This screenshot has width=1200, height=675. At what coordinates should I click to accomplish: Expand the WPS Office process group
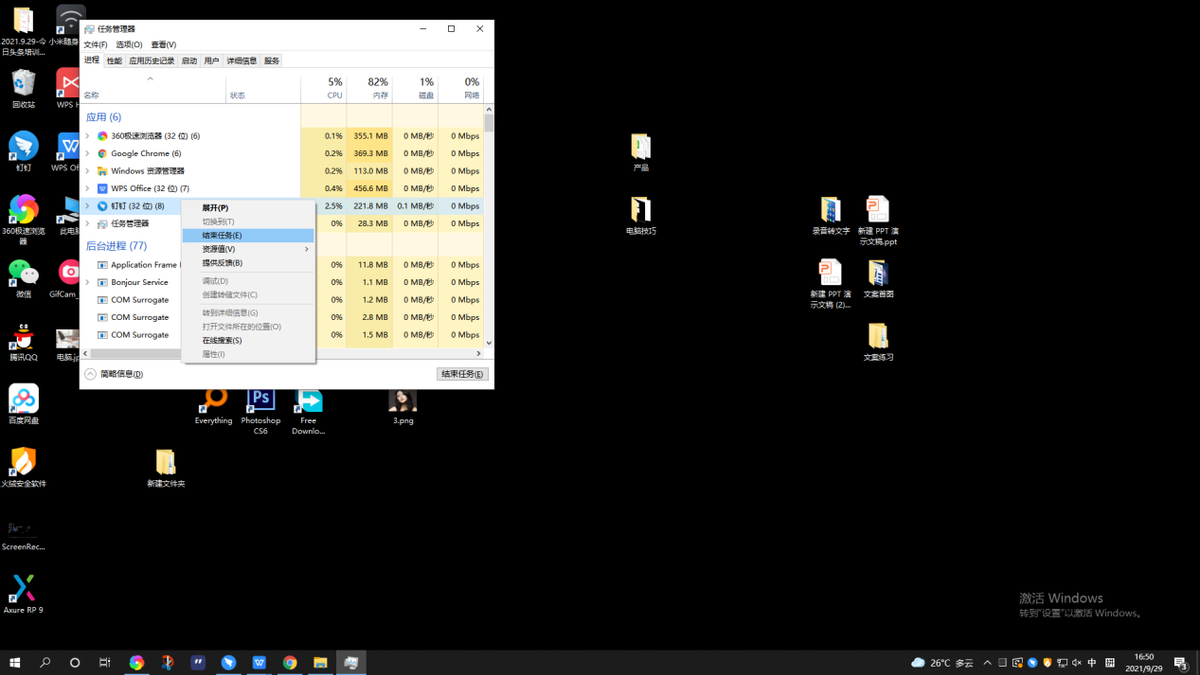[x=88, y=188]
